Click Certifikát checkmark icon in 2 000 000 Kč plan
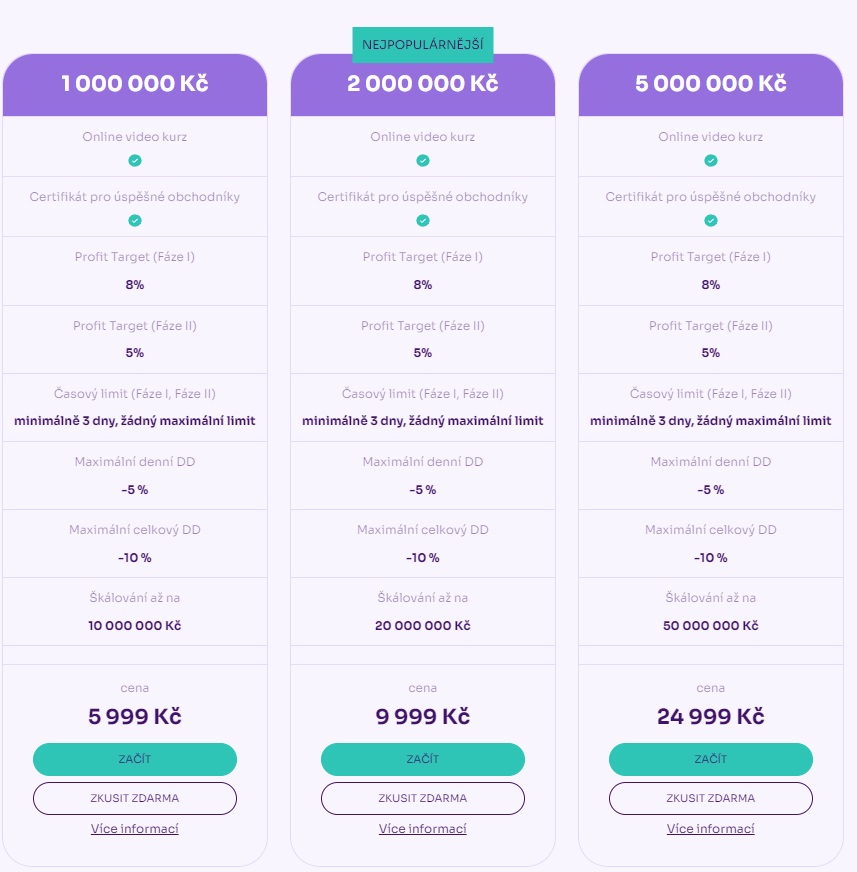The image size is (857, 872). (x=423, y=221)
